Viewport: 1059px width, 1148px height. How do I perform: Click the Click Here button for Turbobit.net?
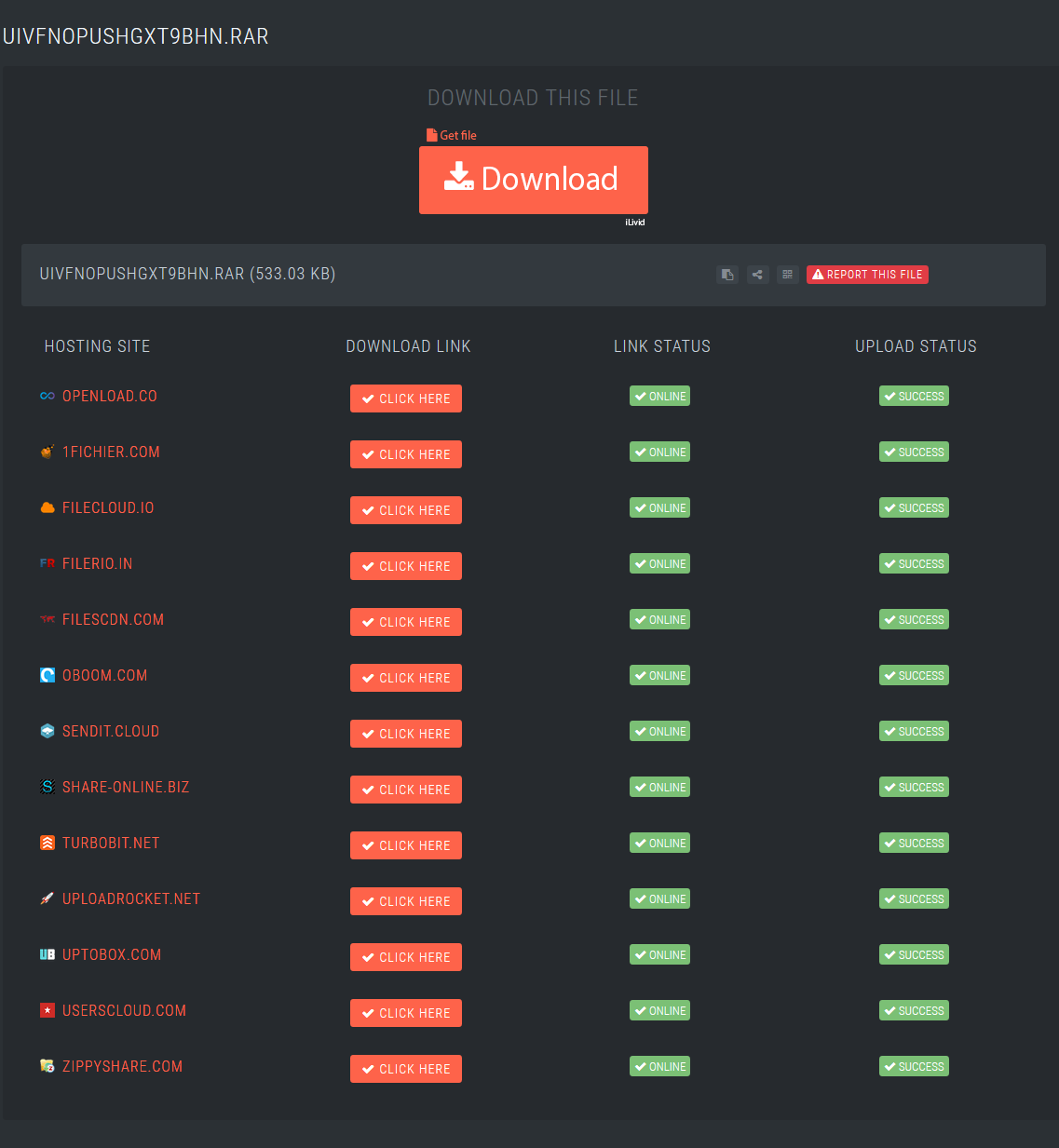pyautogui.click(x=406, y=845)
